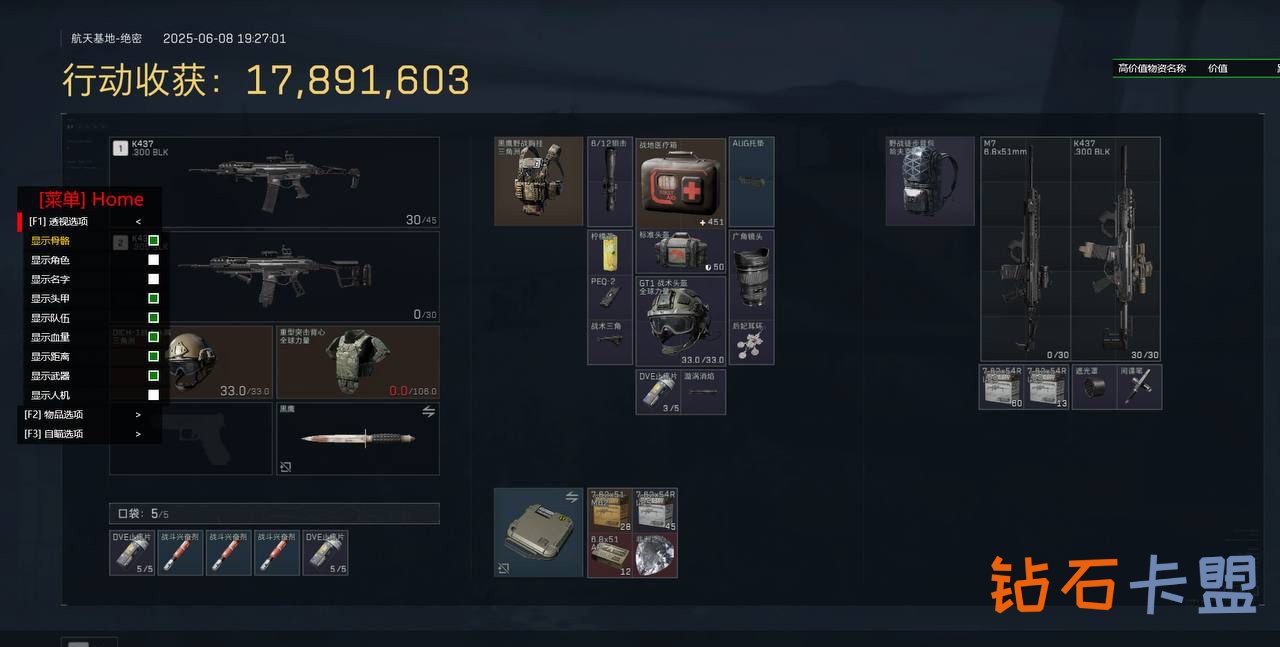Click the 高价值物资名称 column header

coord(1152,69)
